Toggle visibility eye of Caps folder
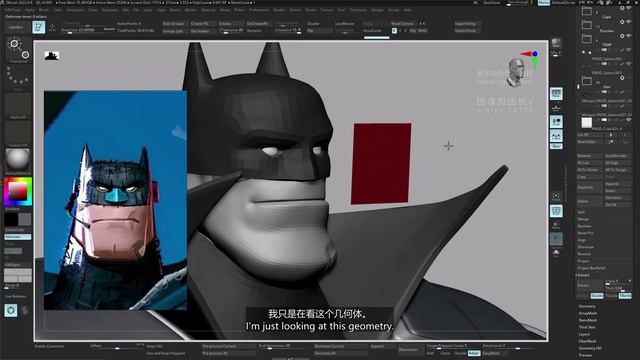The height and width of the screenshot is (360, 640). point(629,8)
